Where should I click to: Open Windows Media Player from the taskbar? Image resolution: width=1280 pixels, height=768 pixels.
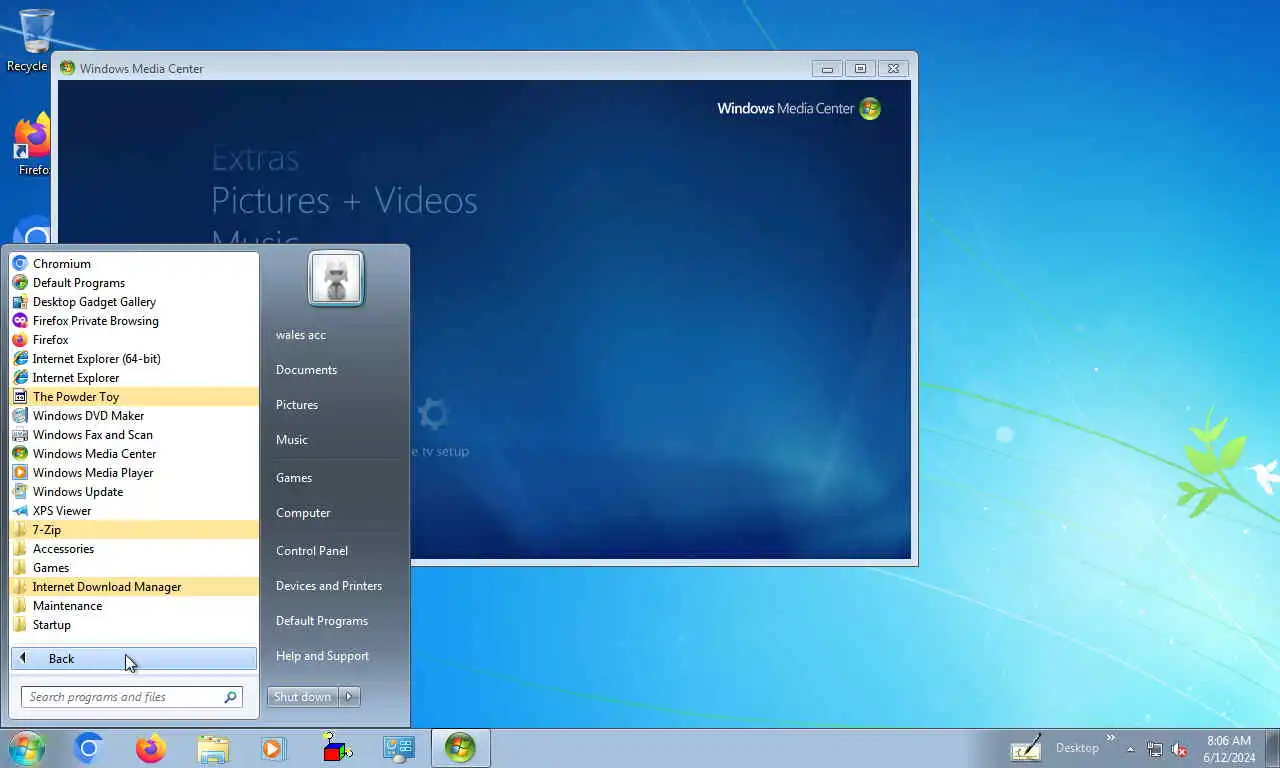[274, 748]
